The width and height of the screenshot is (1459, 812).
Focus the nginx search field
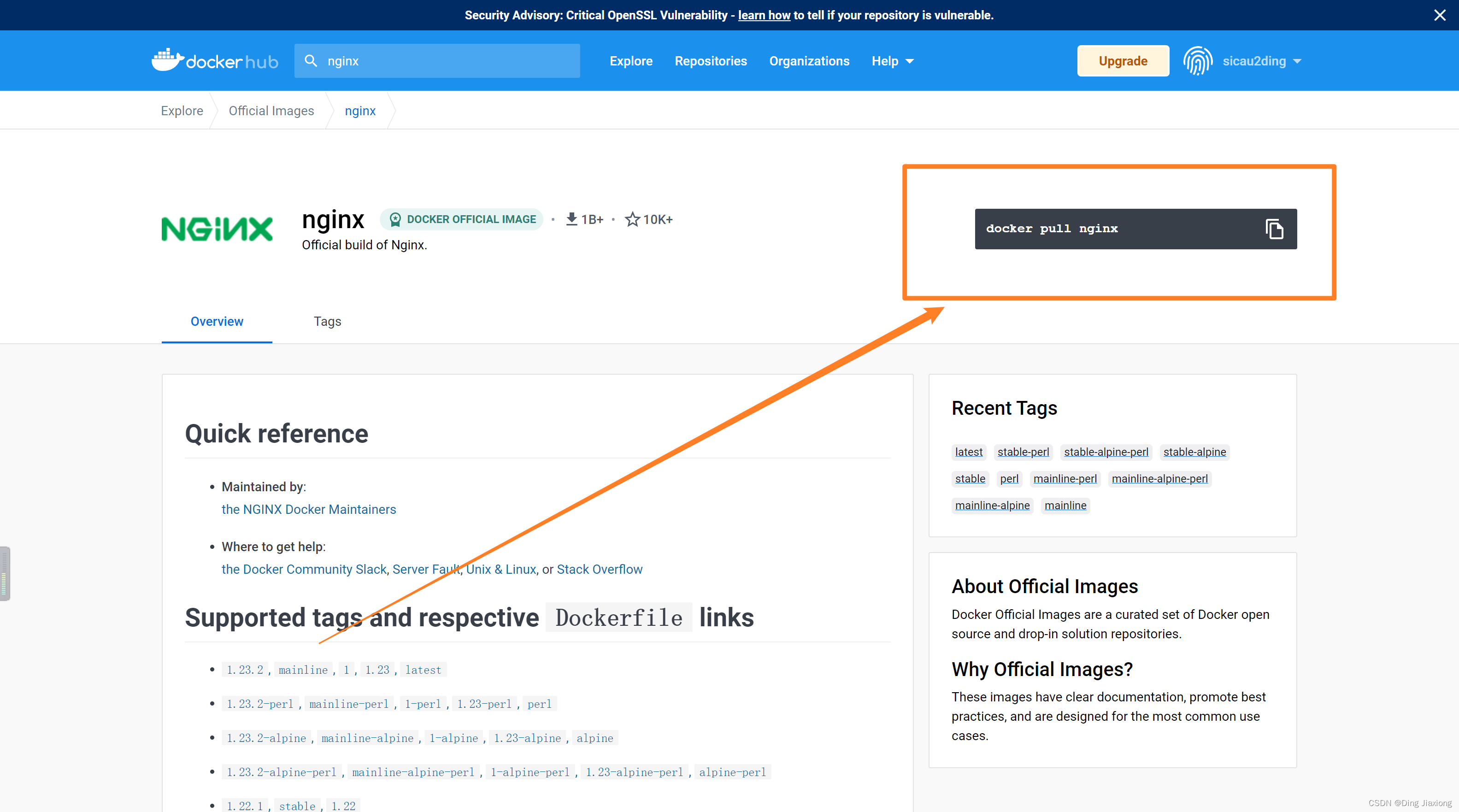pos(437,60)
